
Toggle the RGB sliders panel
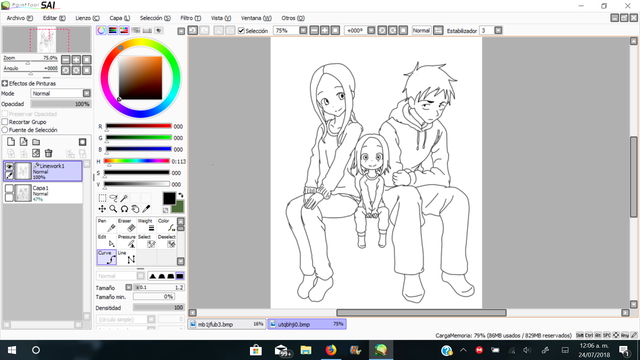click(x=113, y=30)
